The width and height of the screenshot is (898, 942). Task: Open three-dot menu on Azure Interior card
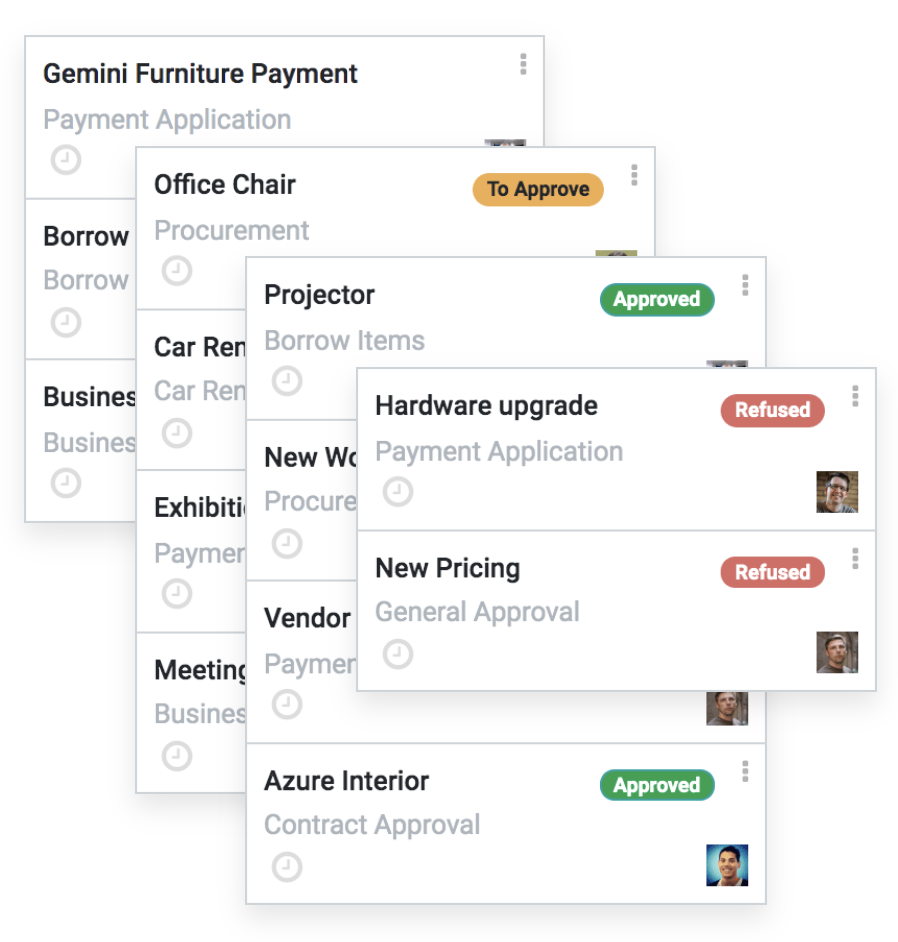pos(745,772)
